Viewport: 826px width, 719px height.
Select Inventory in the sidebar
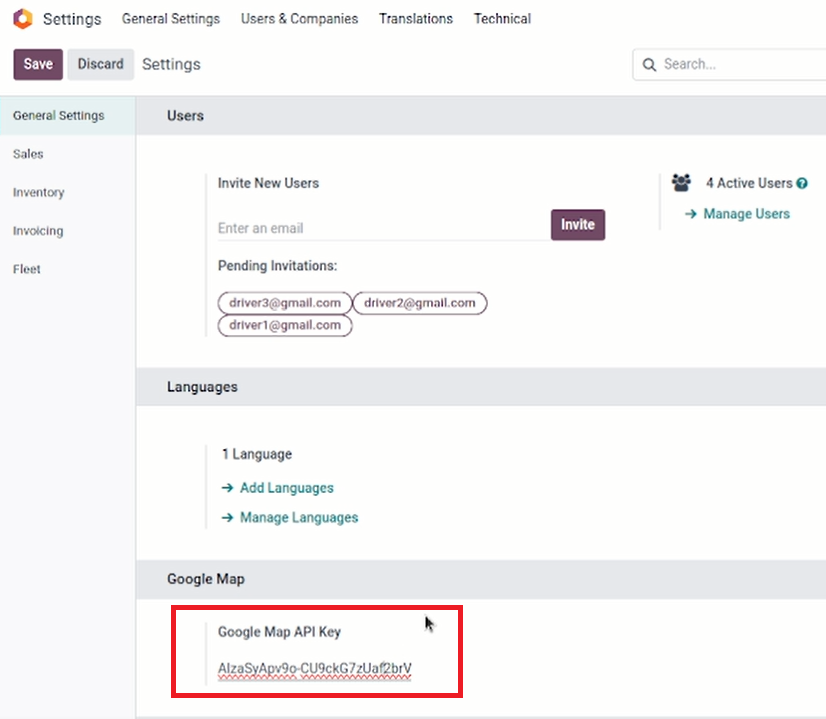[67, 192]
